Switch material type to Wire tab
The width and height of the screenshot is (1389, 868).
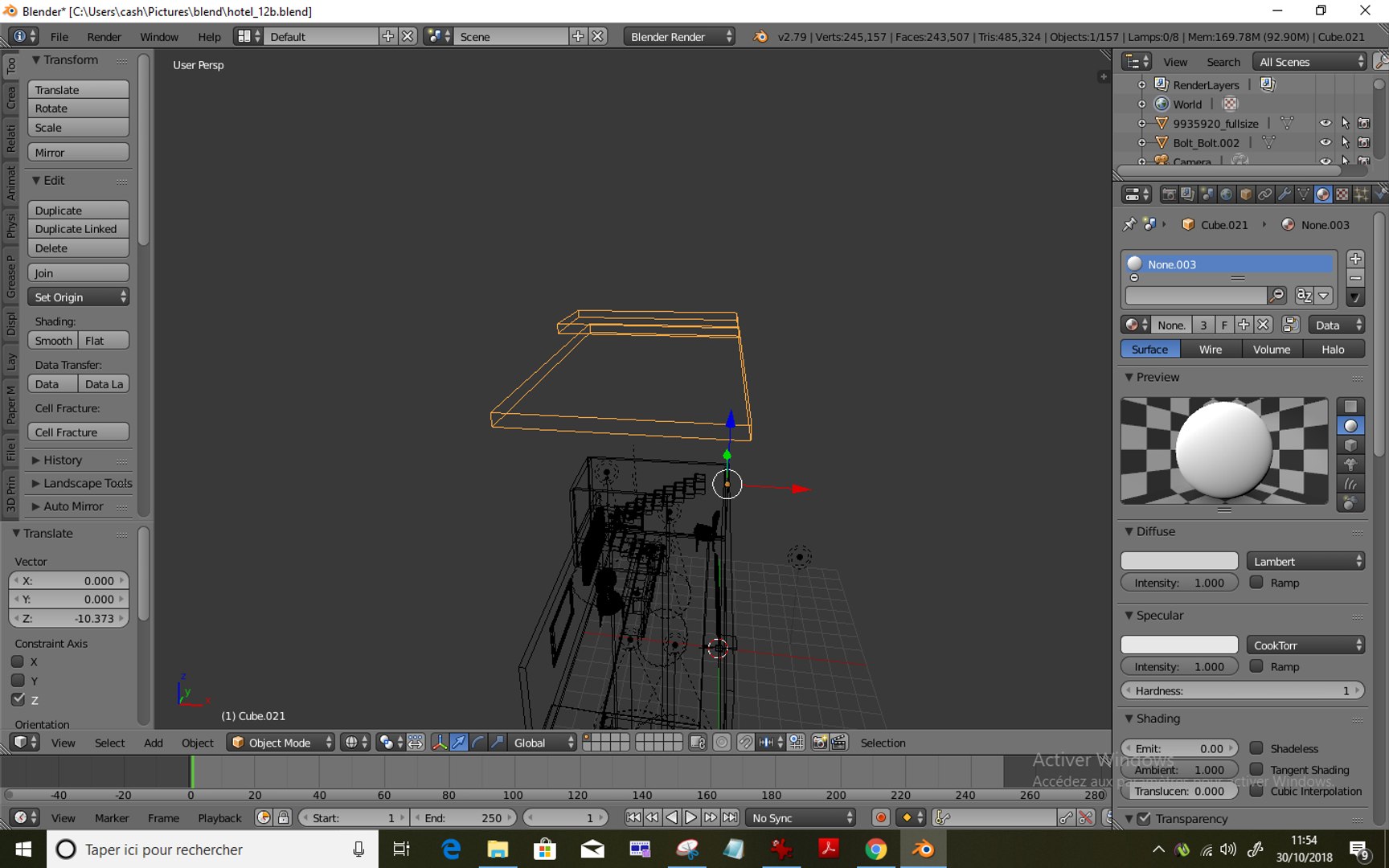[1211, 349]
